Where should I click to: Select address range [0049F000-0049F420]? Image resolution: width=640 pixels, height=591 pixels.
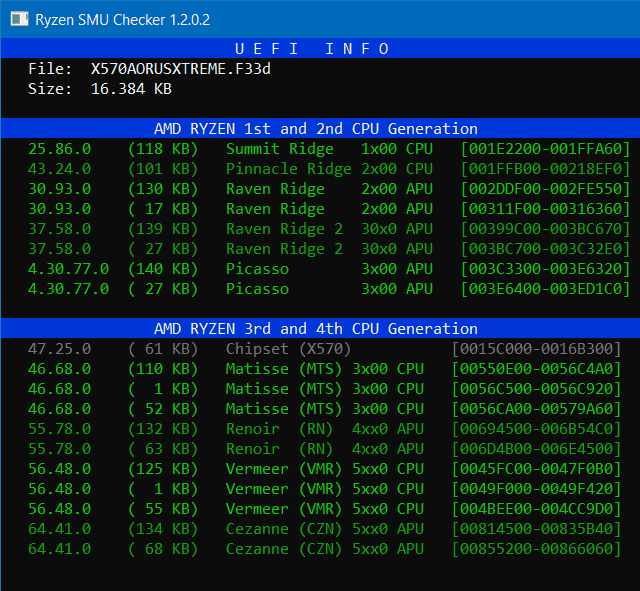[x=536, y=489]
